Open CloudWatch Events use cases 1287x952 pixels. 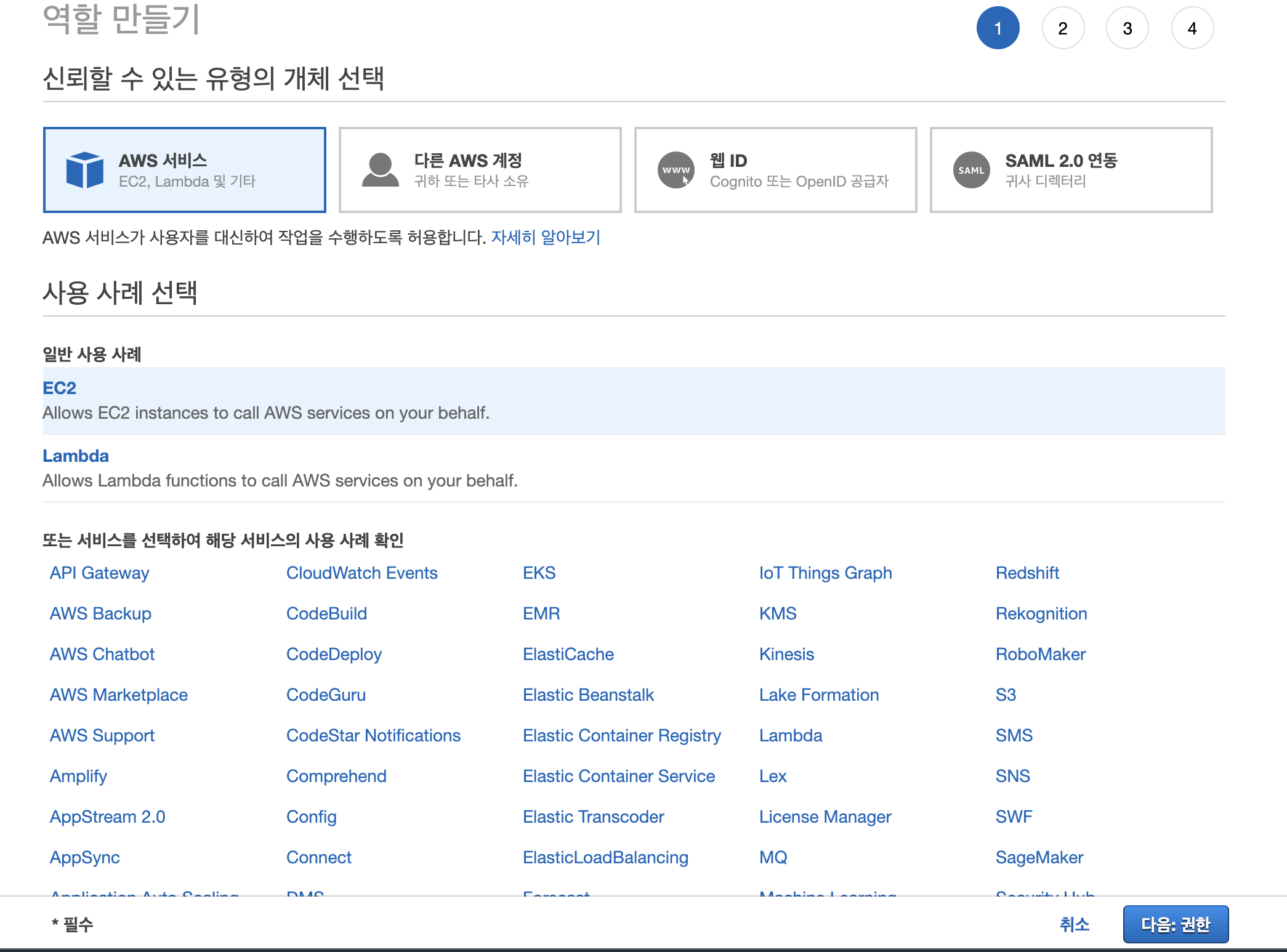point(361,573)
